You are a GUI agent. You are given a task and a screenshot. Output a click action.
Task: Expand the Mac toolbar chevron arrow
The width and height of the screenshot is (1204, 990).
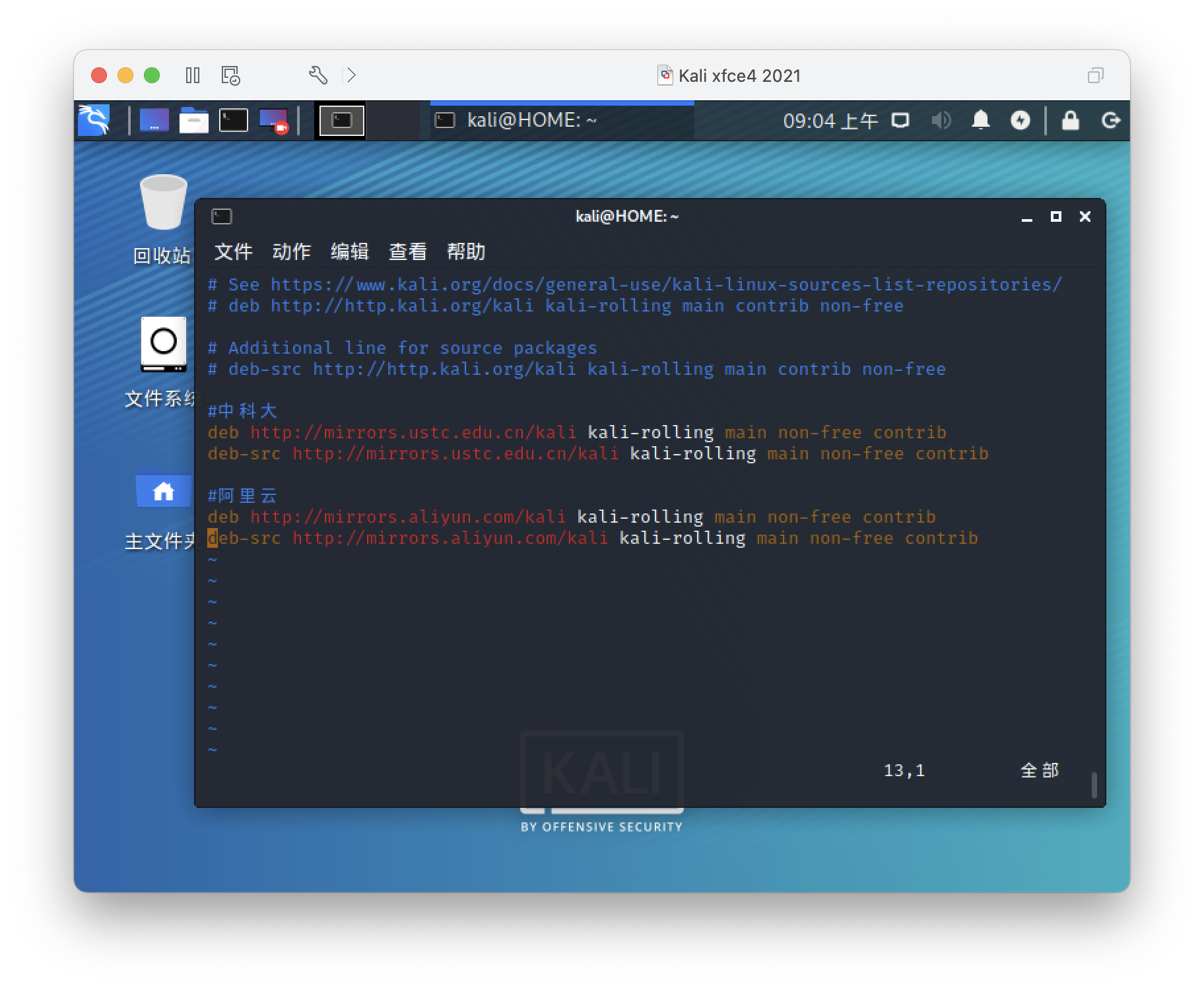point(351,75)
